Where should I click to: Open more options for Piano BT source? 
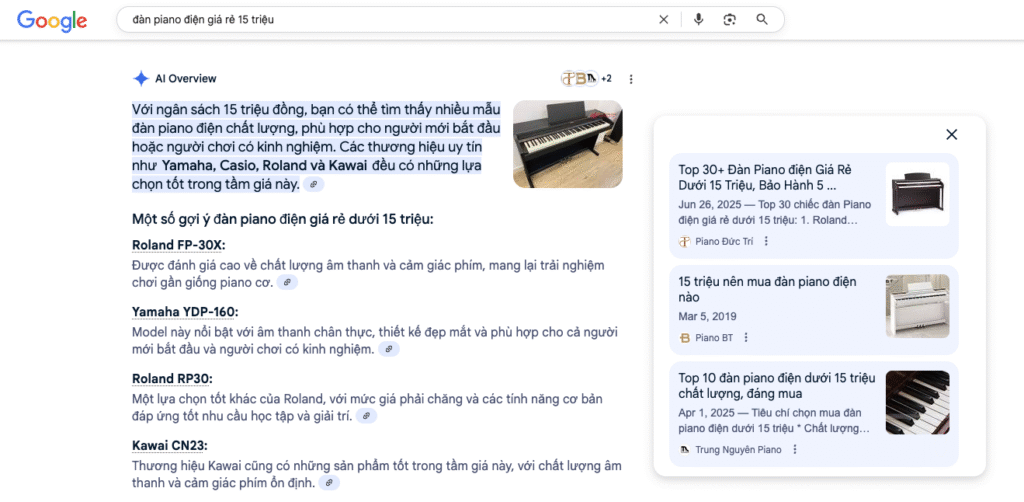[746, 338]
